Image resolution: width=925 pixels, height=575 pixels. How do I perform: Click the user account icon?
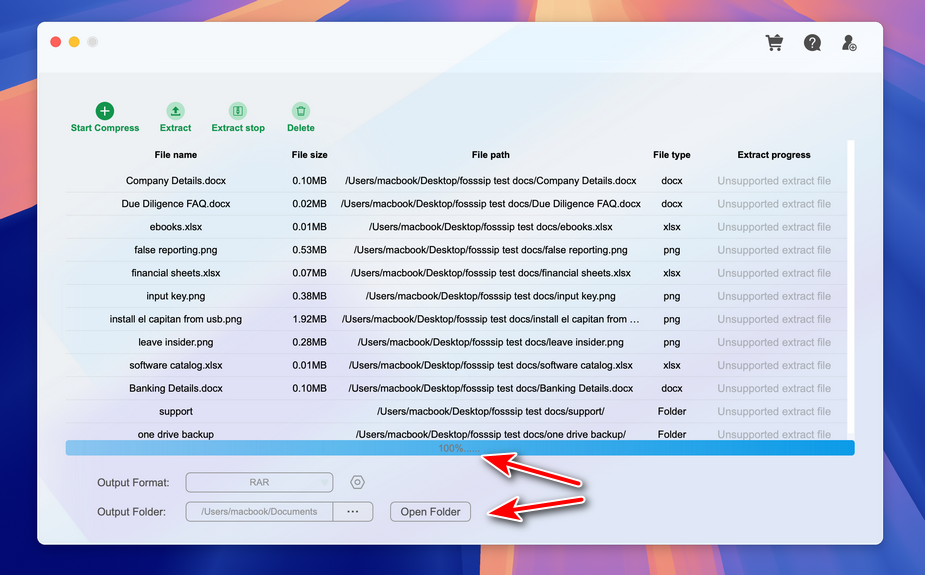[849, 43]
